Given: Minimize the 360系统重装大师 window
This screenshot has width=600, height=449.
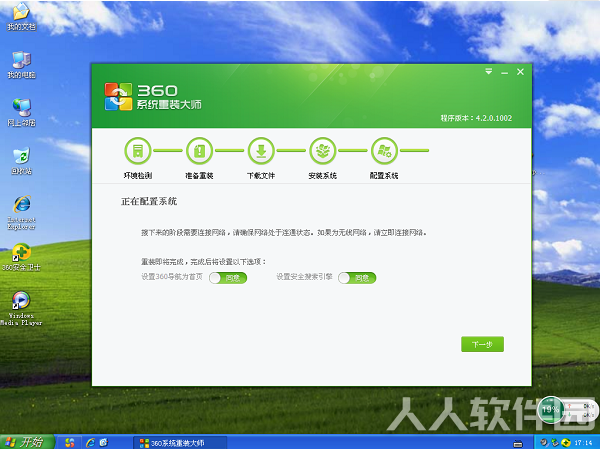Looking at the screenshot, I should 505,72.
